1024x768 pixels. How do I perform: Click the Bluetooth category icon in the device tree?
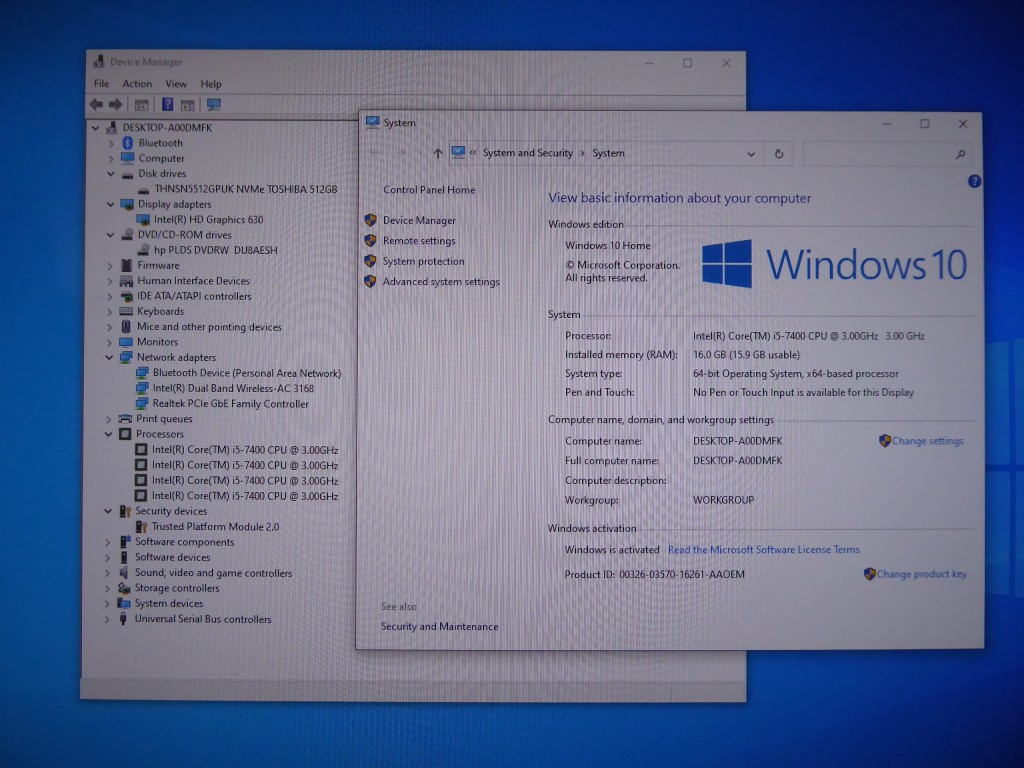[x=128, y=143]
